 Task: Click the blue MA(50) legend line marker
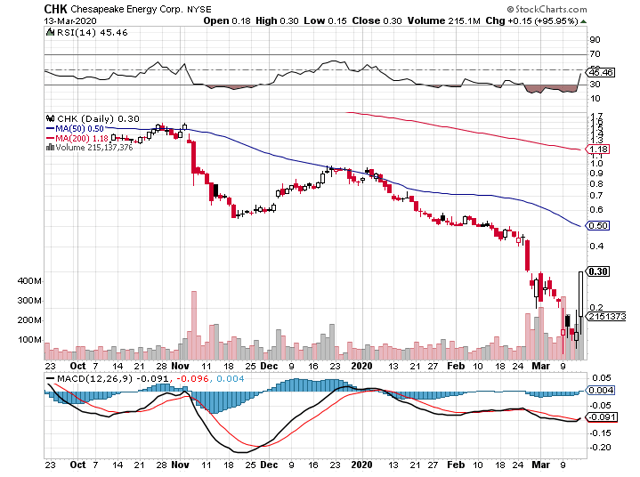tap(50, 129)
